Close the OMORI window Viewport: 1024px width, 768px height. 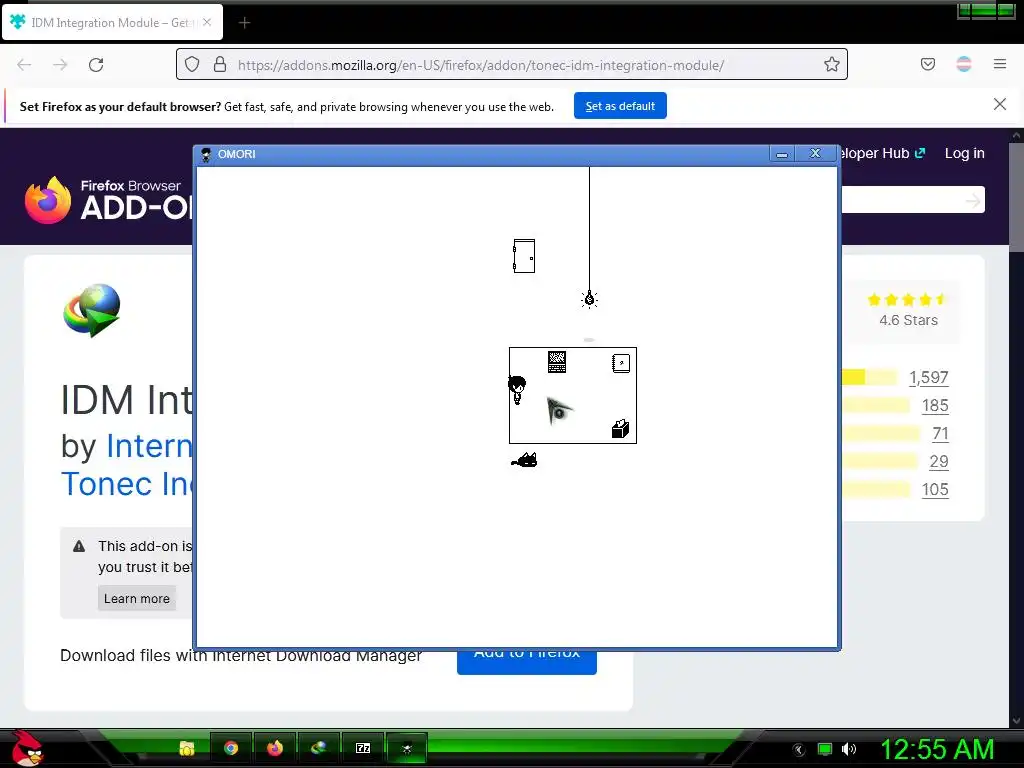tap(815, 153)
